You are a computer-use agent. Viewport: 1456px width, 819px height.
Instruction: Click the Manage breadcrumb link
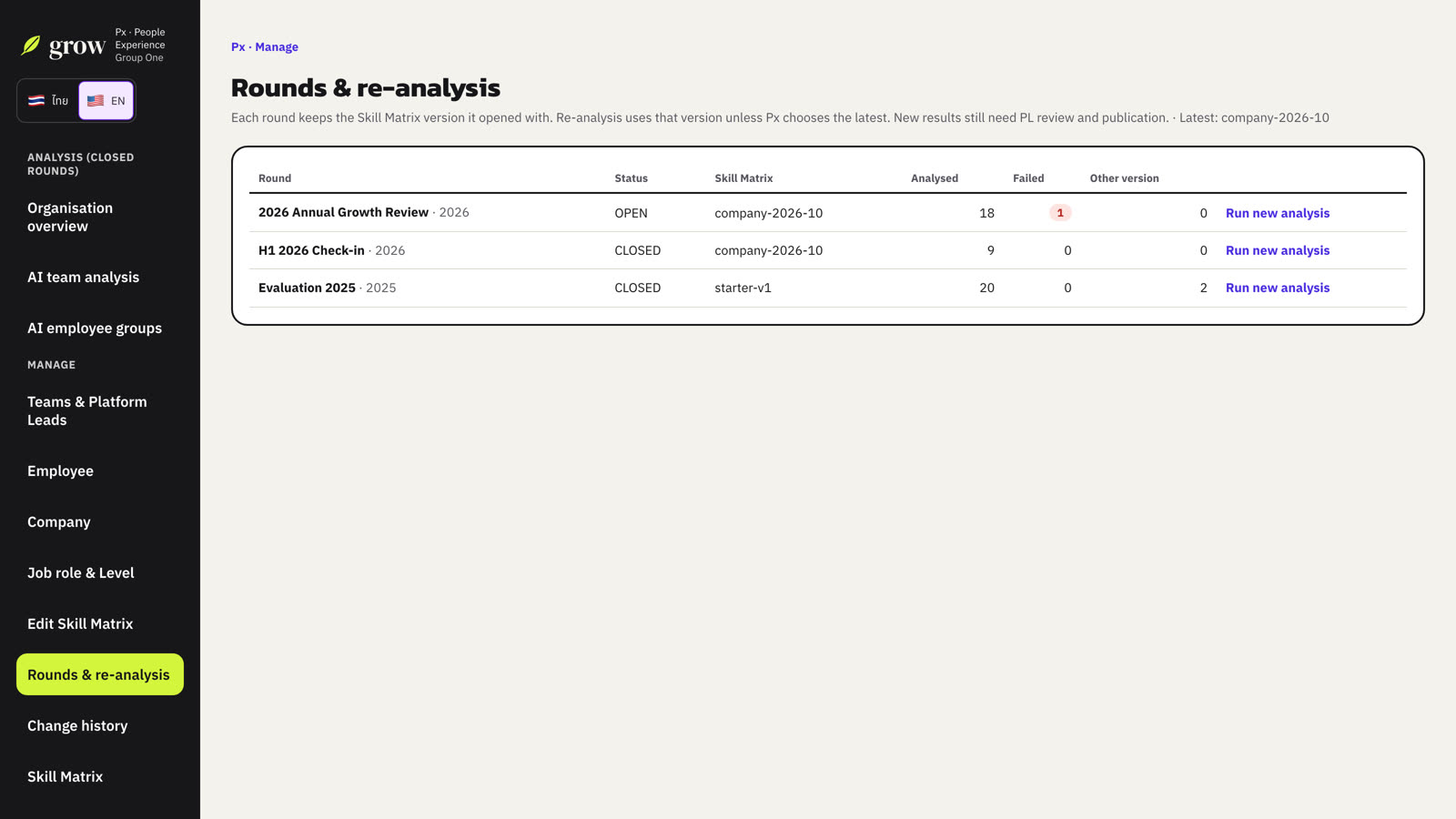coord(277,47)
